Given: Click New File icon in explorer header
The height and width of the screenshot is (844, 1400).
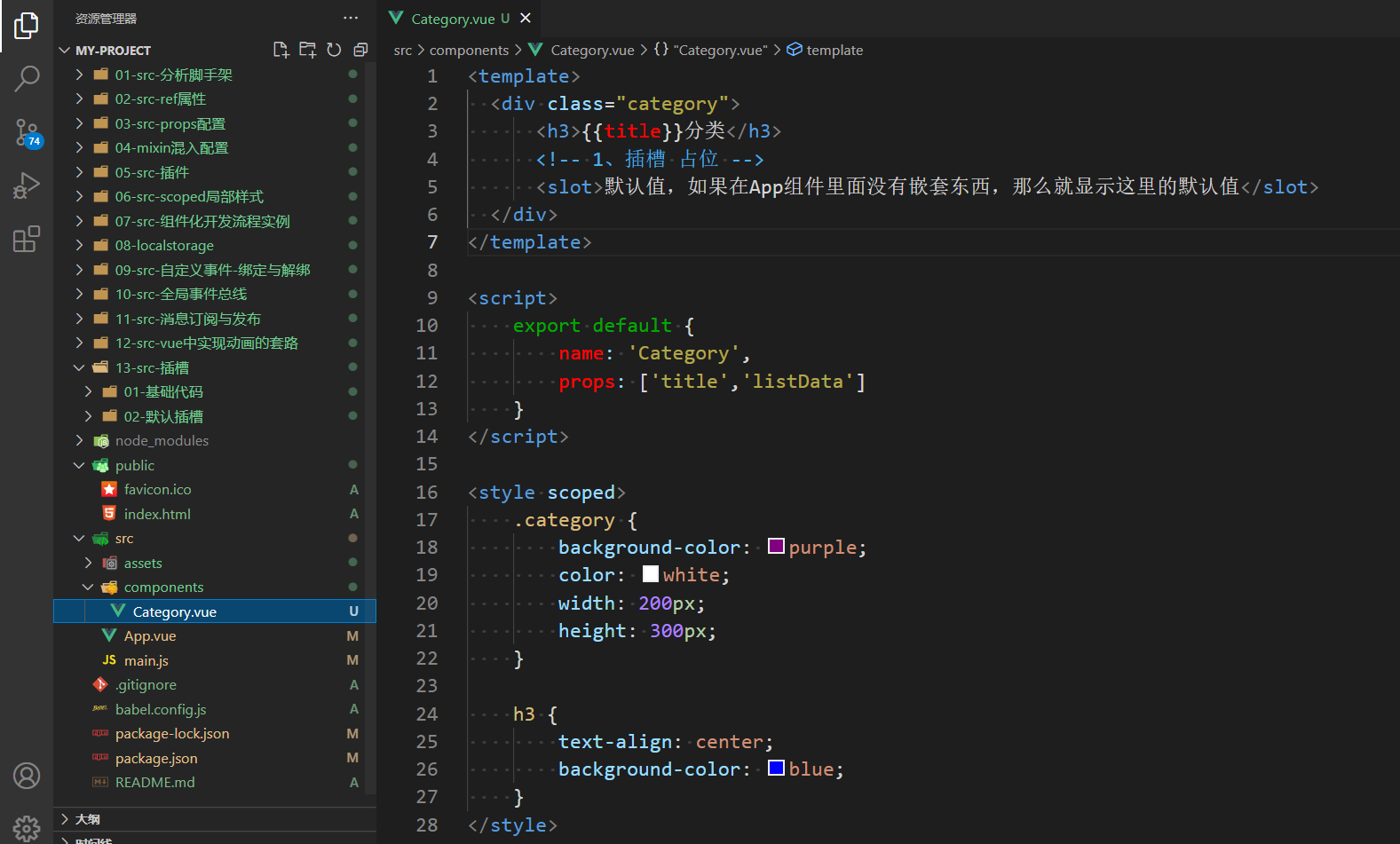Looking at the screenshot, I should click(x=281, y=50).
